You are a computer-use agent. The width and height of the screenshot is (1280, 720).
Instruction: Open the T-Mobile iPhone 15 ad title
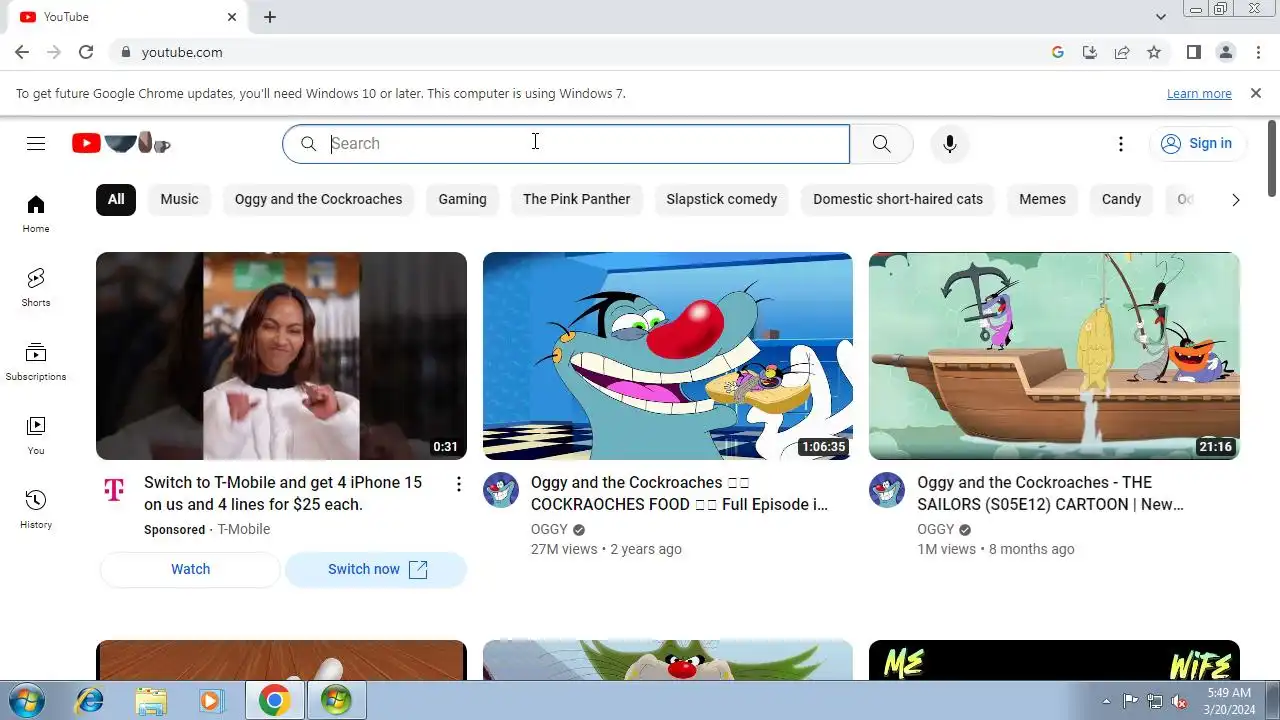(x=283, y=493)
